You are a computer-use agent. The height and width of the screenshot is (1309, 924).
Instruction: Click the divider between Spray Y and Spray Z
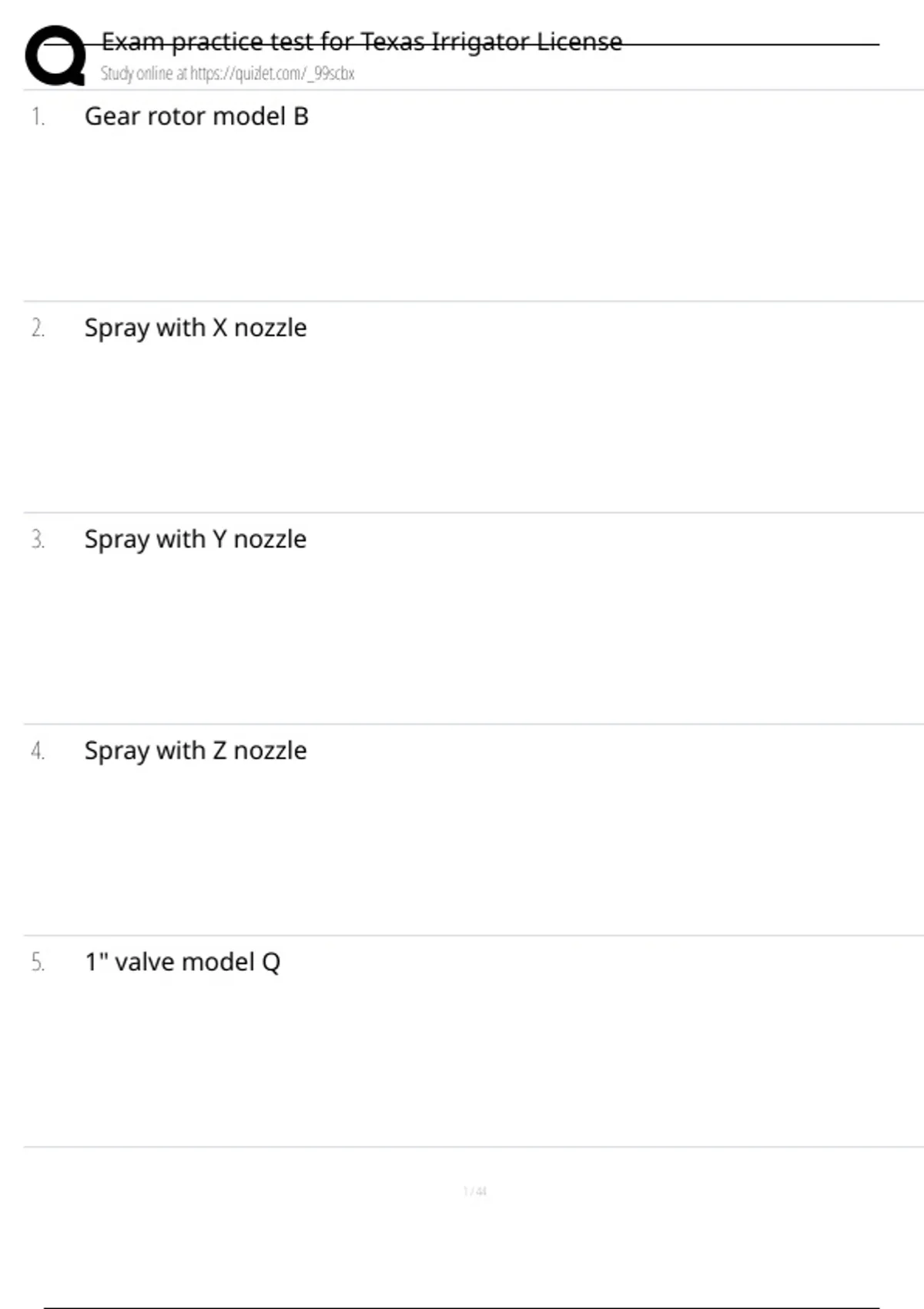473,724
